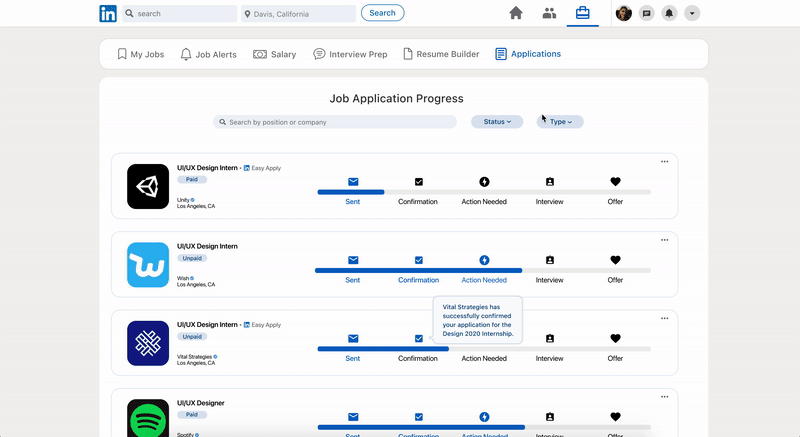Open more options for Spotify application
Viewport: 800px width, 437px height.
[664, 397]
